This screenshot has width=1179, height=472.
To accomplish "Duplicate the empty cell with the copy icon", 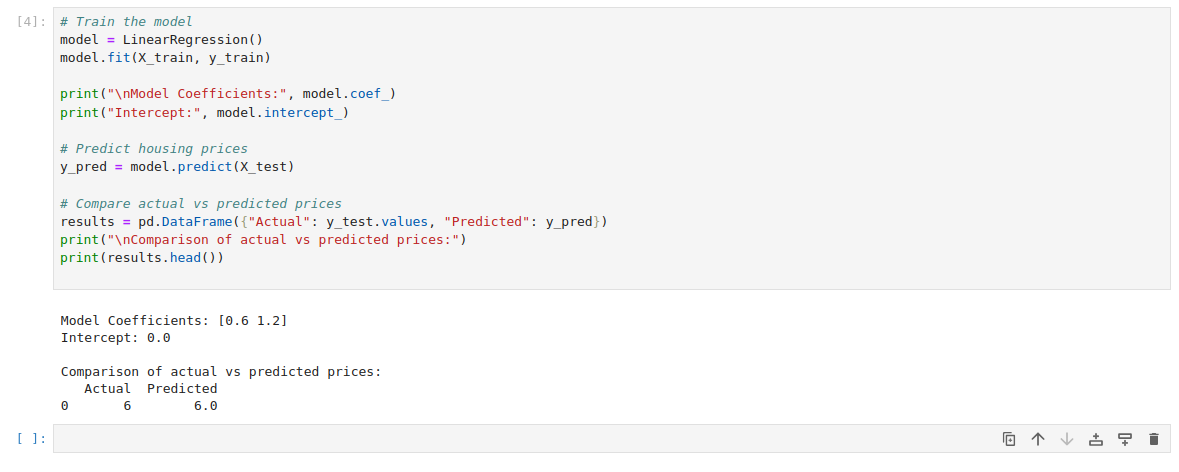I will [x=1009, y=439].
